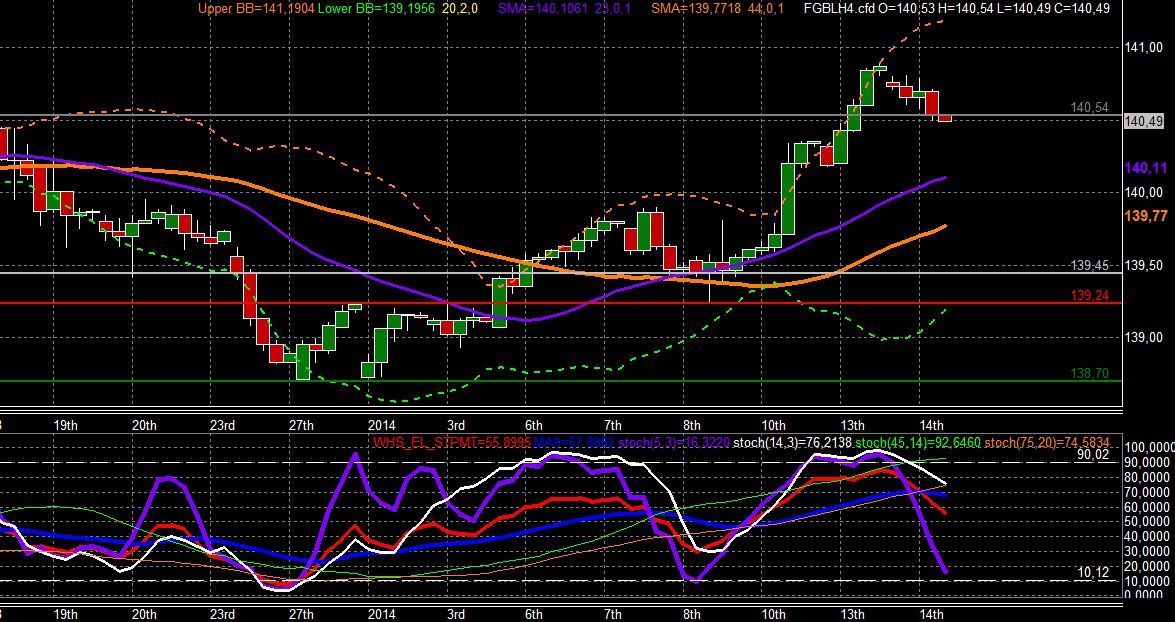The width and height of the screenshot is (1175, 622).
Task: Click 8th on the stochastic panel date axis
Action: 692,615
